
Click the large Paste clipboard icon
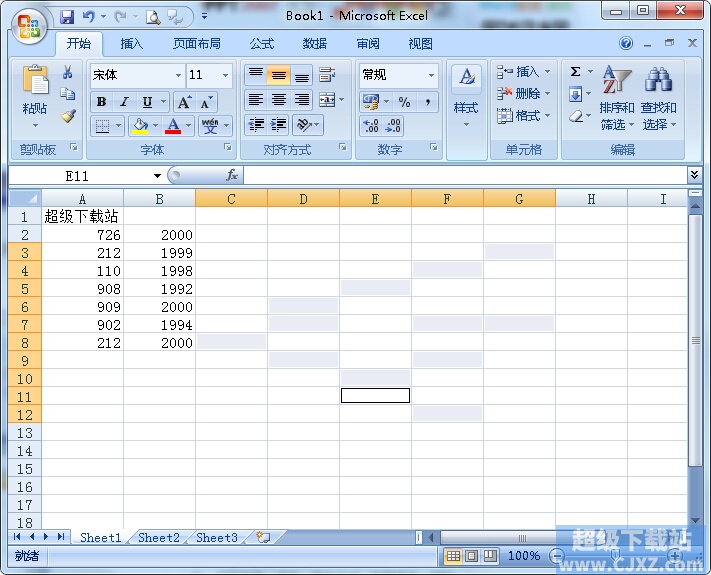(35, 80)
